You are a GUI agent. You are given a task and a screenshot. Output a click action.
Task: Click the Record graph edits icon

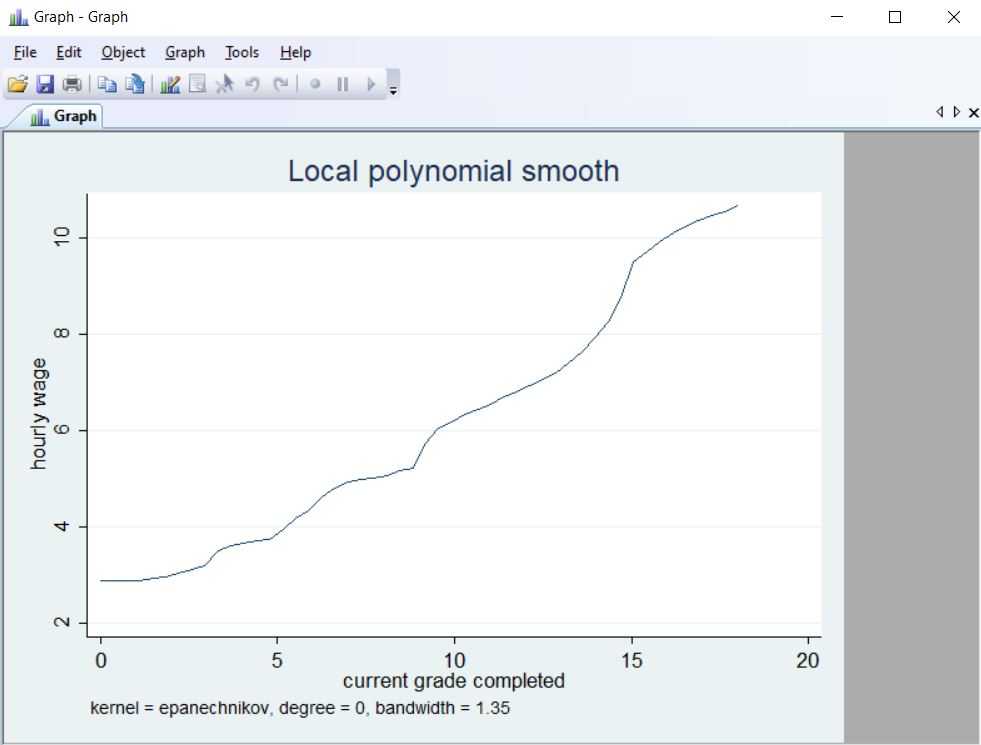point(315,84)
